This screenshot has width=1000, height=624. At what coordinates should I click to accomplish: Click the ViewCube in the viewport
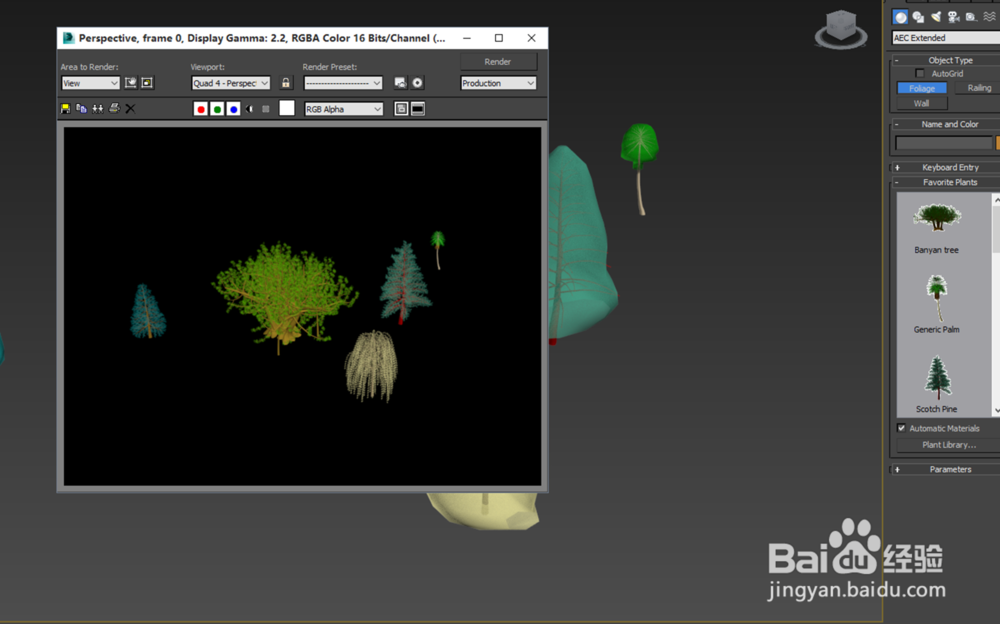(841, 29)
